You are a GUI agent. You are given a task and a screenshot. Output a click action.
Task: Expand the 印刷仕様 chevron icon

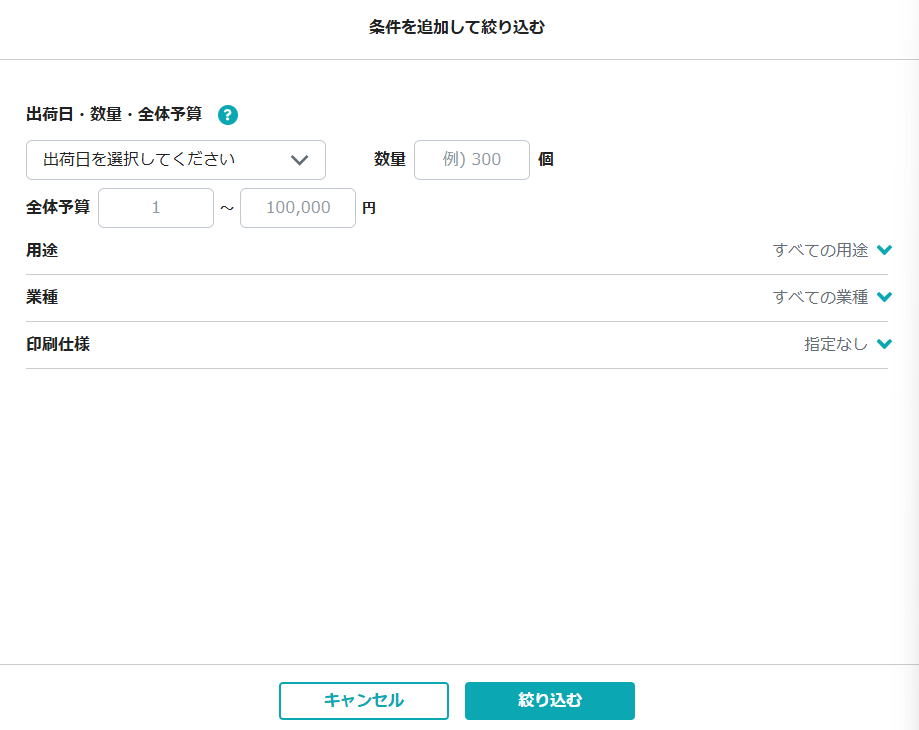(x=883, y=344)
